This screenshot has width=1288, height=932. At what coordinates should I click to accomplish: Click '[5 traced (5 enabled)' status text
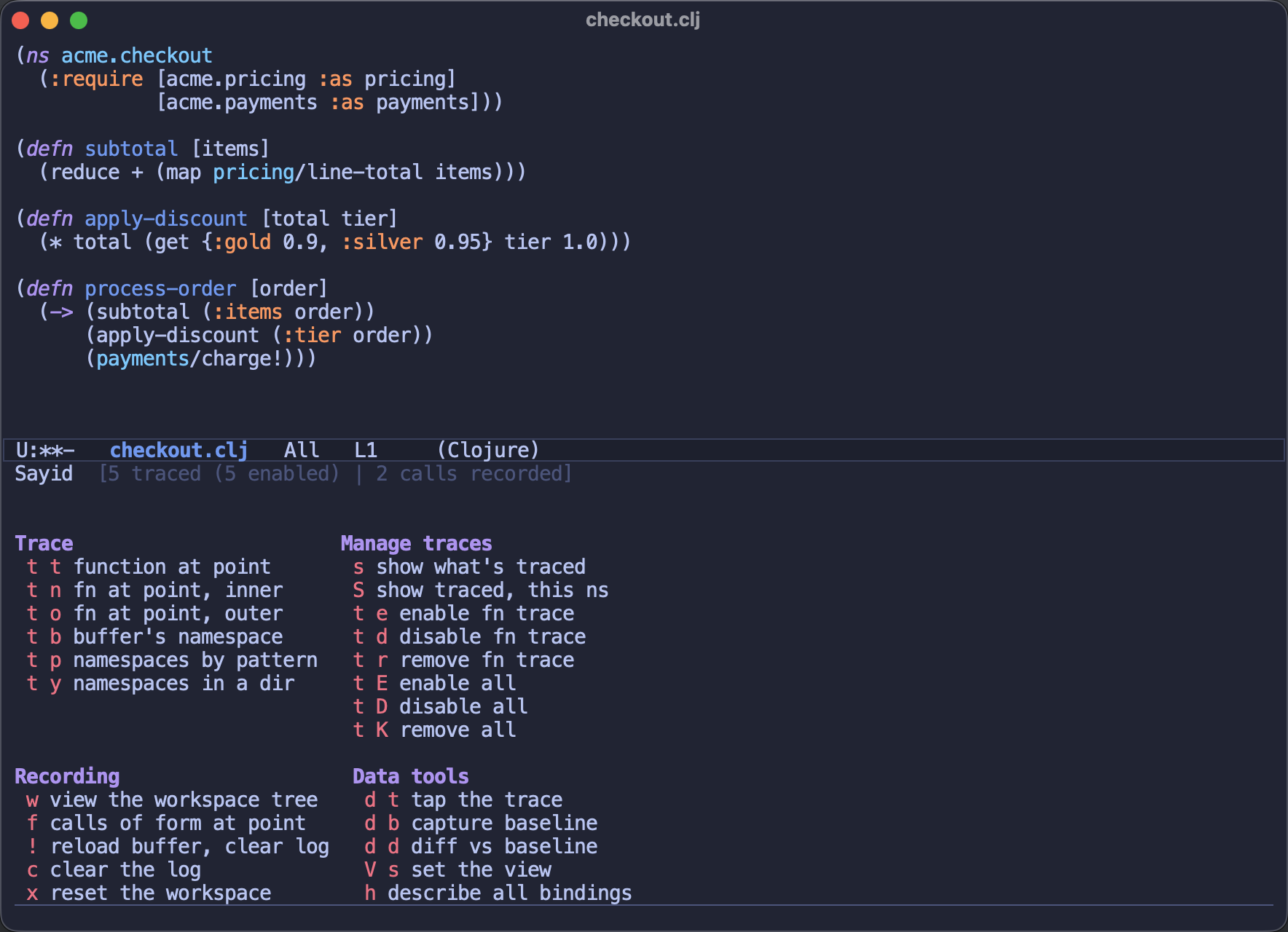[219, 473]
